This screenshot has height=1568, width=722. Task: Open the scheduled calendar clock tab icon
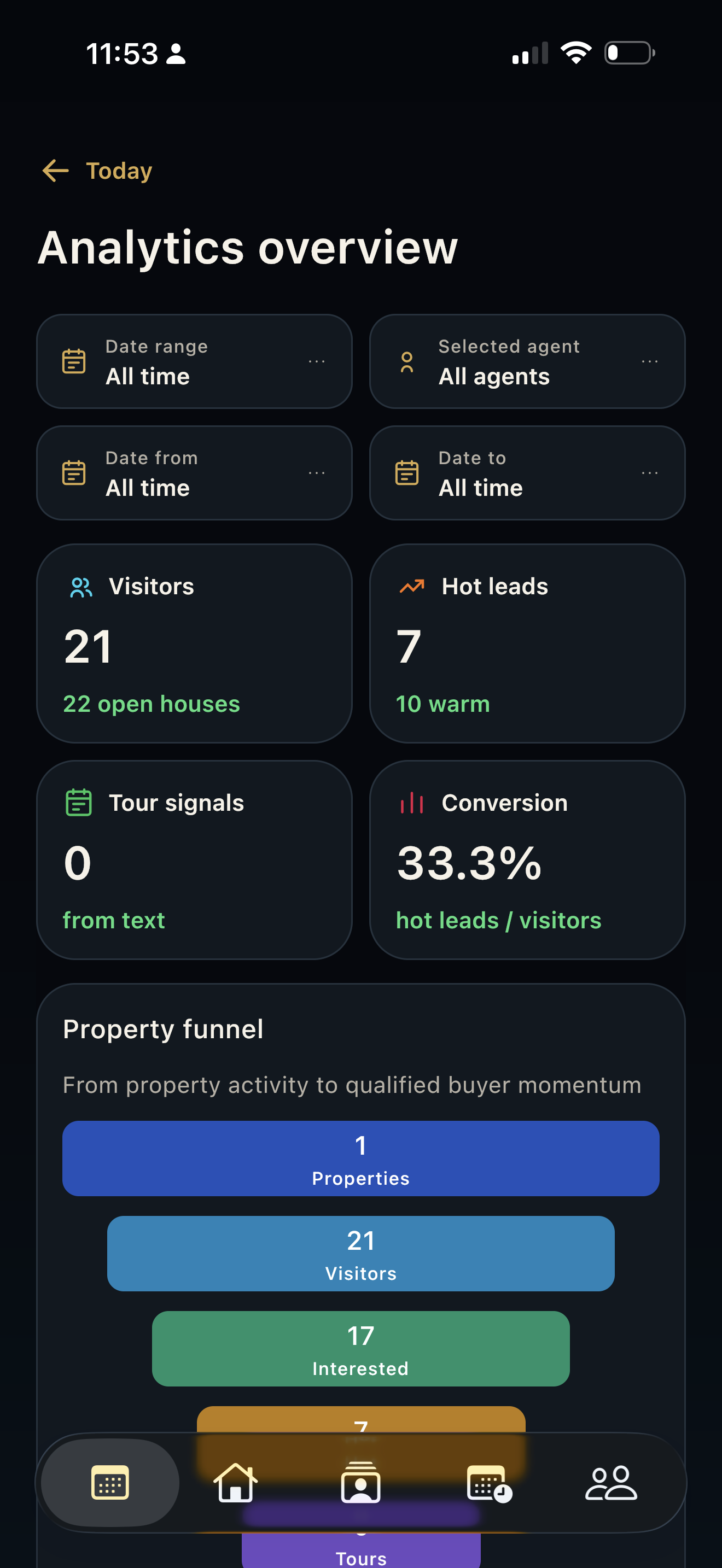(489, 1483)
